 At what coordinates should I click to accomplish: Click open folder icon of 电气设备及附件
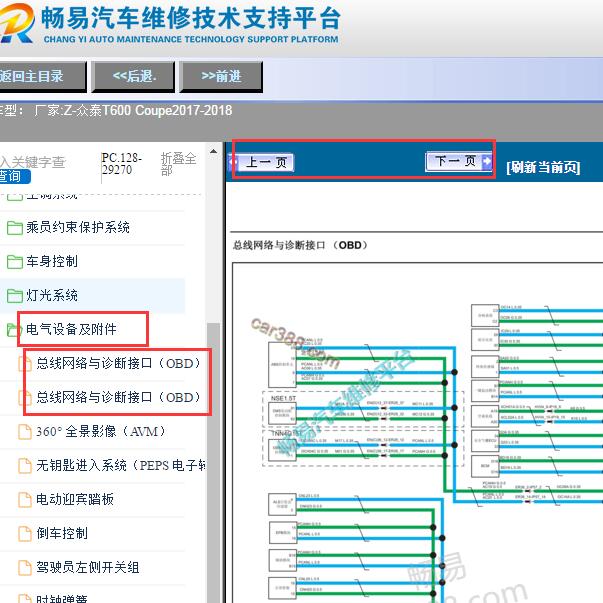[x=13, y=330]
